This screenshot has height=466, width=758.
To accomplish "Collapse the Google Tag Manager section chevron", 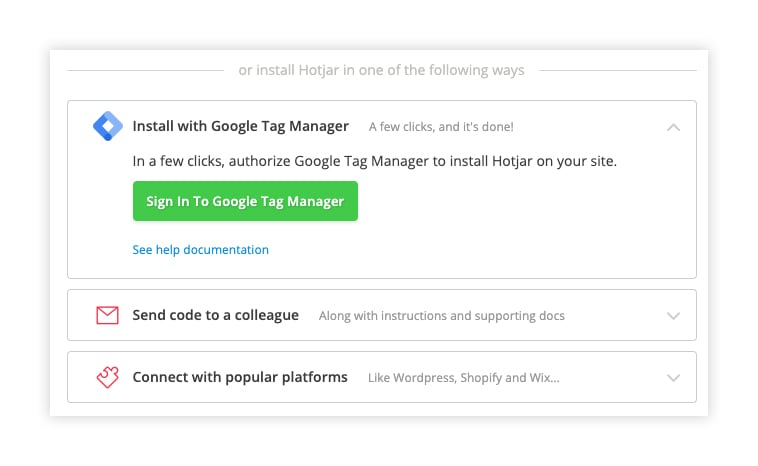I will (x=673, y=127).
